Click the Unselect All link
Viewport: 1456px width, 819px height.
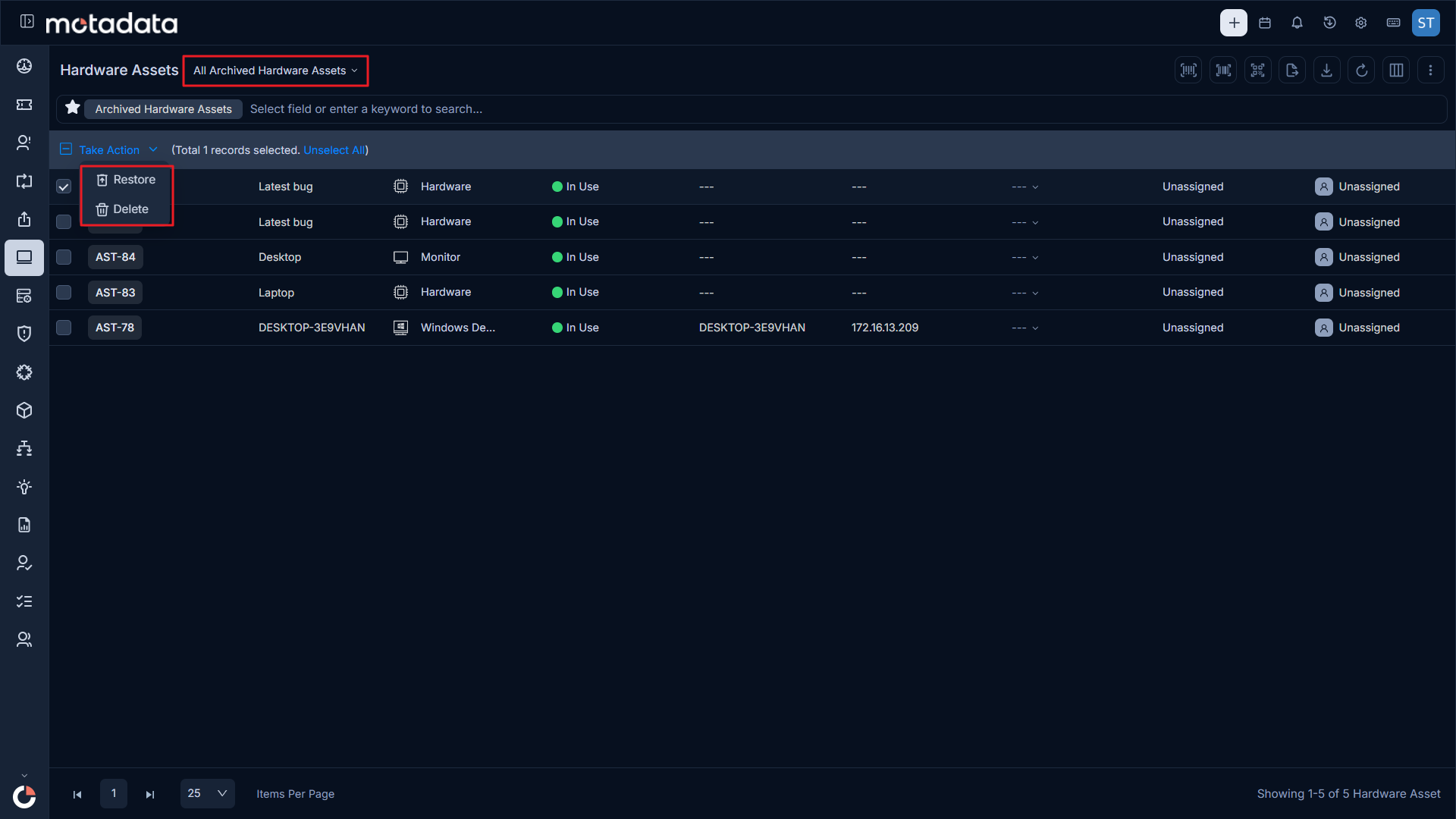(x=334, y=150)
